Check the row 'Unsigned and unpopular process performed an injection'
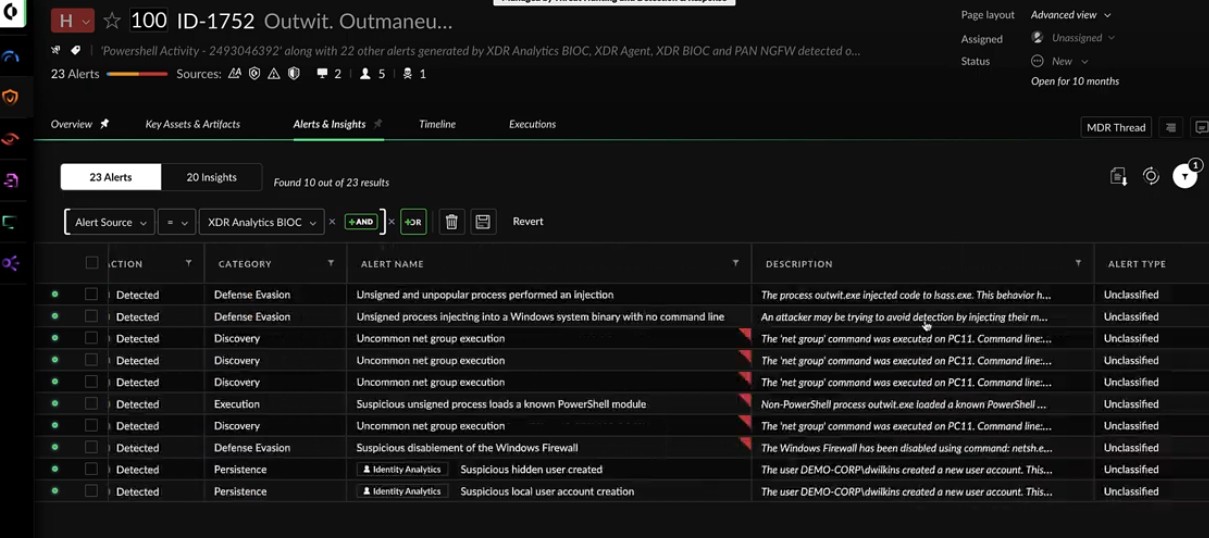The image size is (1209, 538). point(92,295)
